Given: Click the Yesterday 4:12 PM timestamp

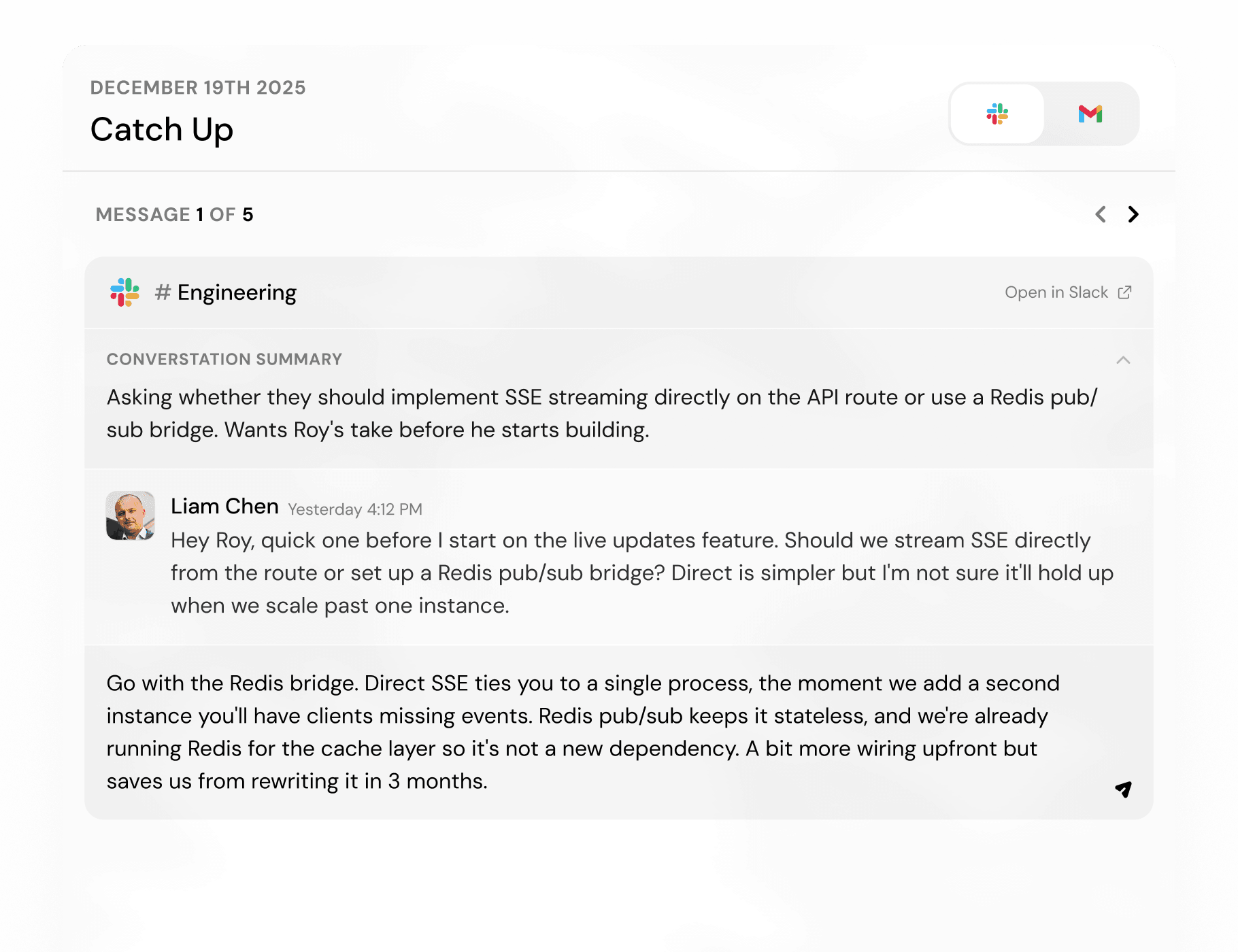Looking at the screenshot, I should click(354, 509).
